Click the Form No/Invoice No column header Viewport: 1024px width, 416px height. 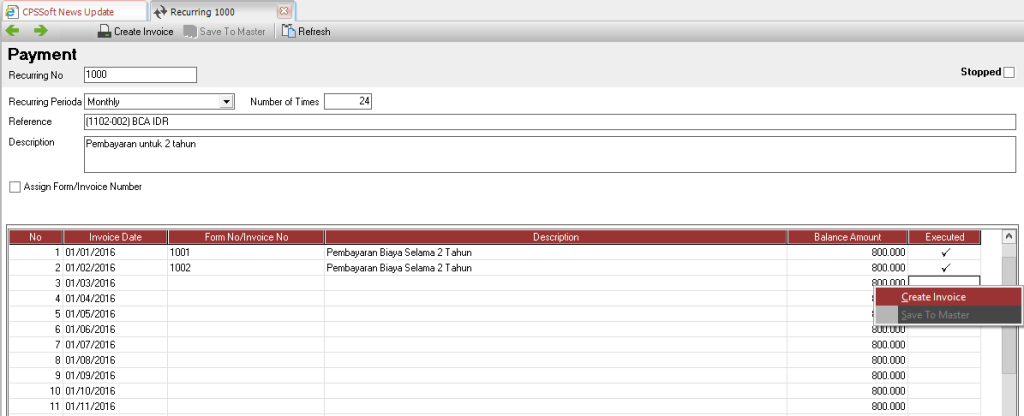click(246, 237)
